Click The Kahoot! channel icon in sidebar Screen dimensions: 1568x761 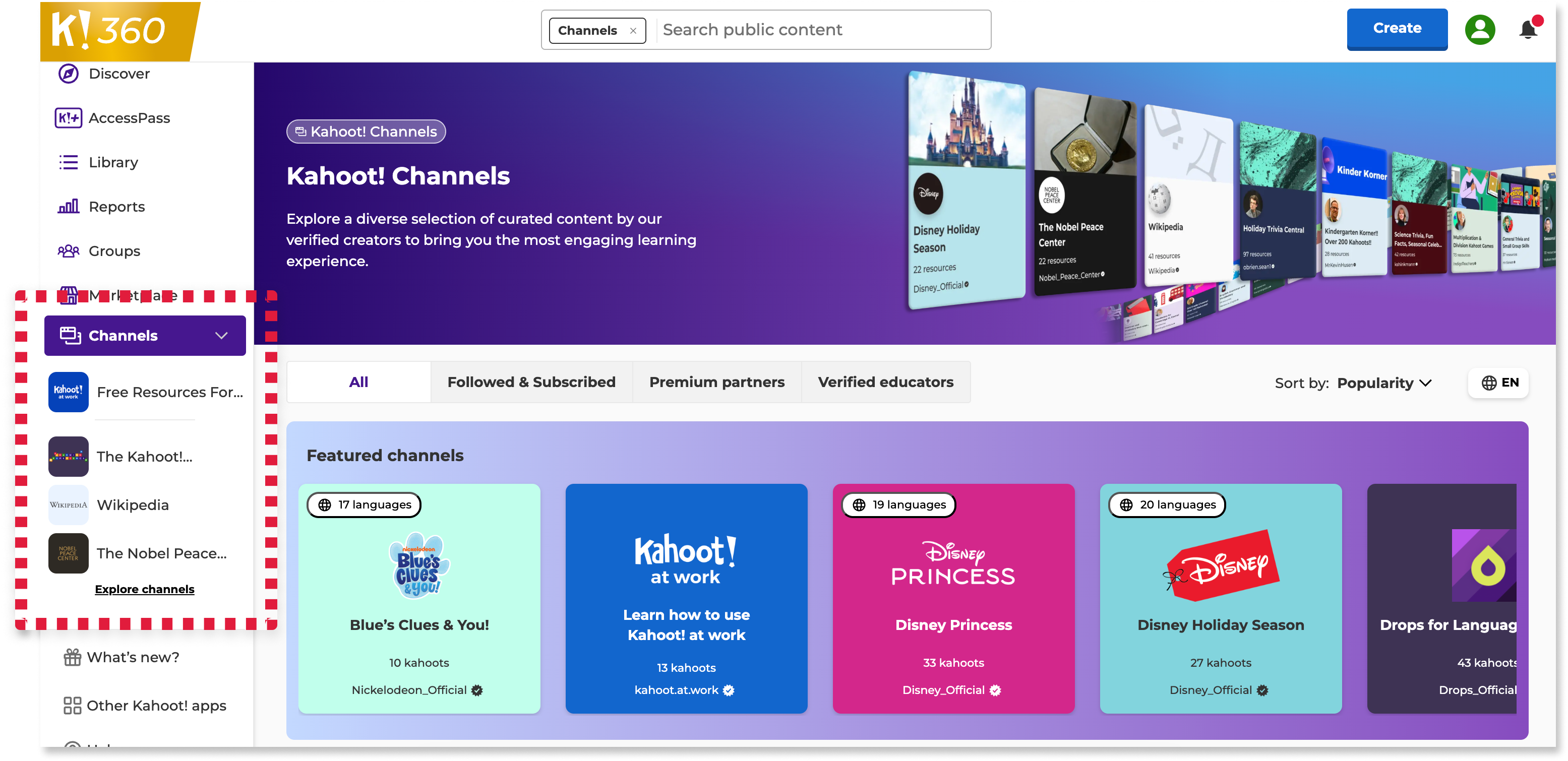click(68, 456)
